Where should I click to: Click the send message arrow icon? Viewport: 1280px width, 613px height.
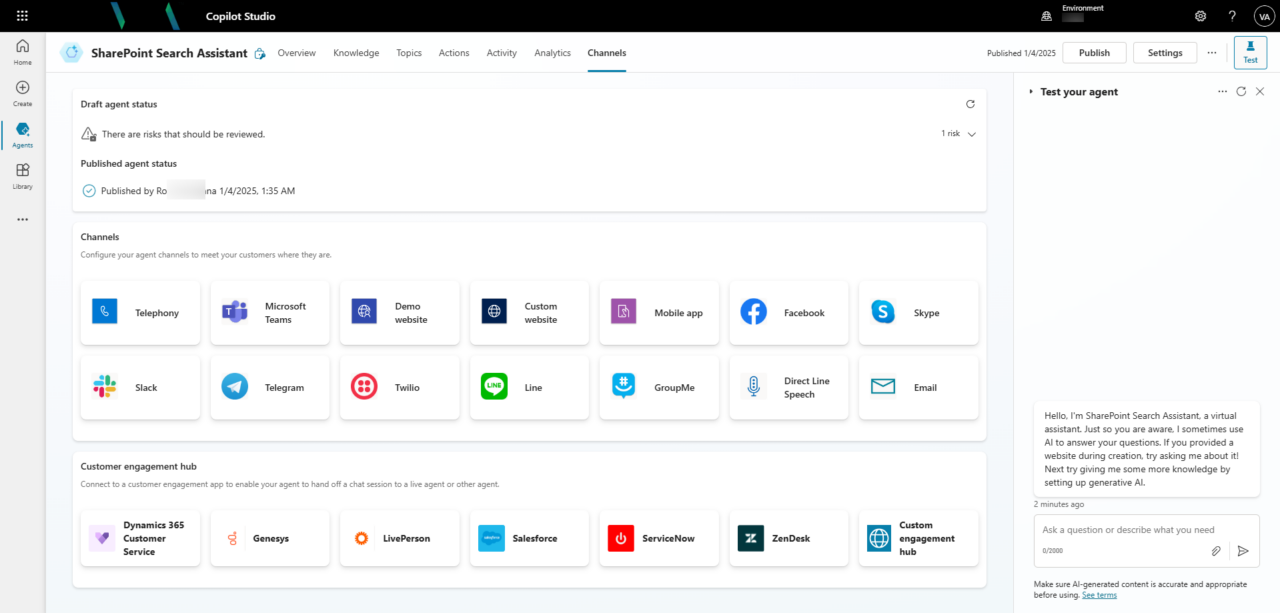tap(1243, 551)
